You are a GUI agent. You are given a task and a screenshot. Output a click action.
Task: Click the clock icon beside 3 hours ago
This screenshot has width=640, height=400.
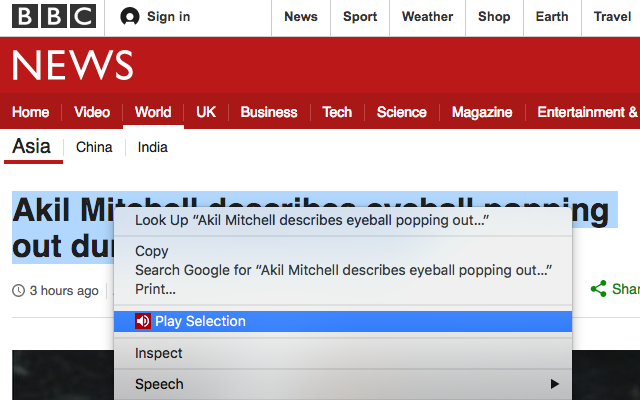coord(18,291)
